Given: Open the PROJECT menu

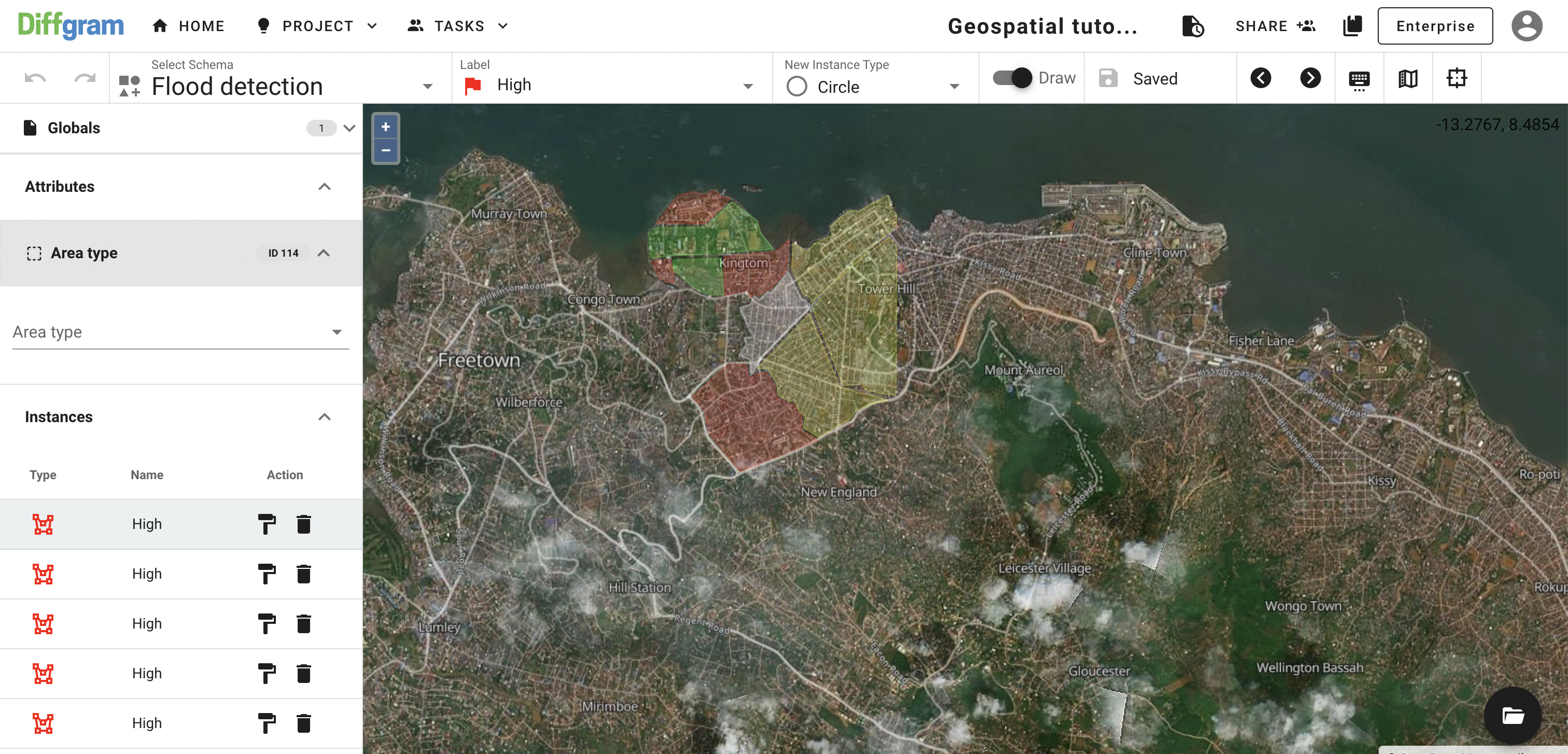Looking at the screenshot, I should [x=317, y=26].
